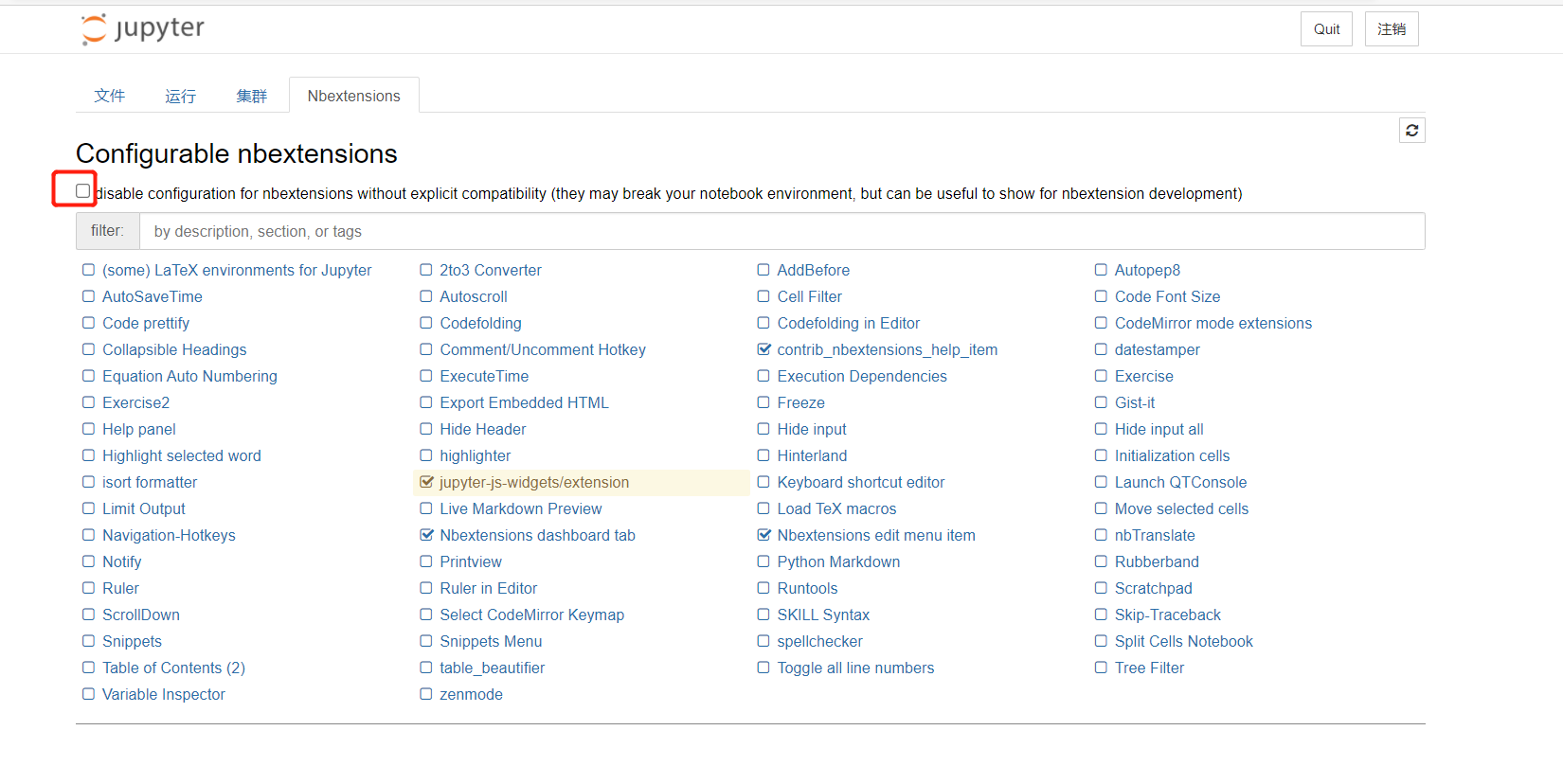Enable the AutoSaveTime checkbox
The height and width of the screenshot is (784, 1563).
[x=88, y=296]
